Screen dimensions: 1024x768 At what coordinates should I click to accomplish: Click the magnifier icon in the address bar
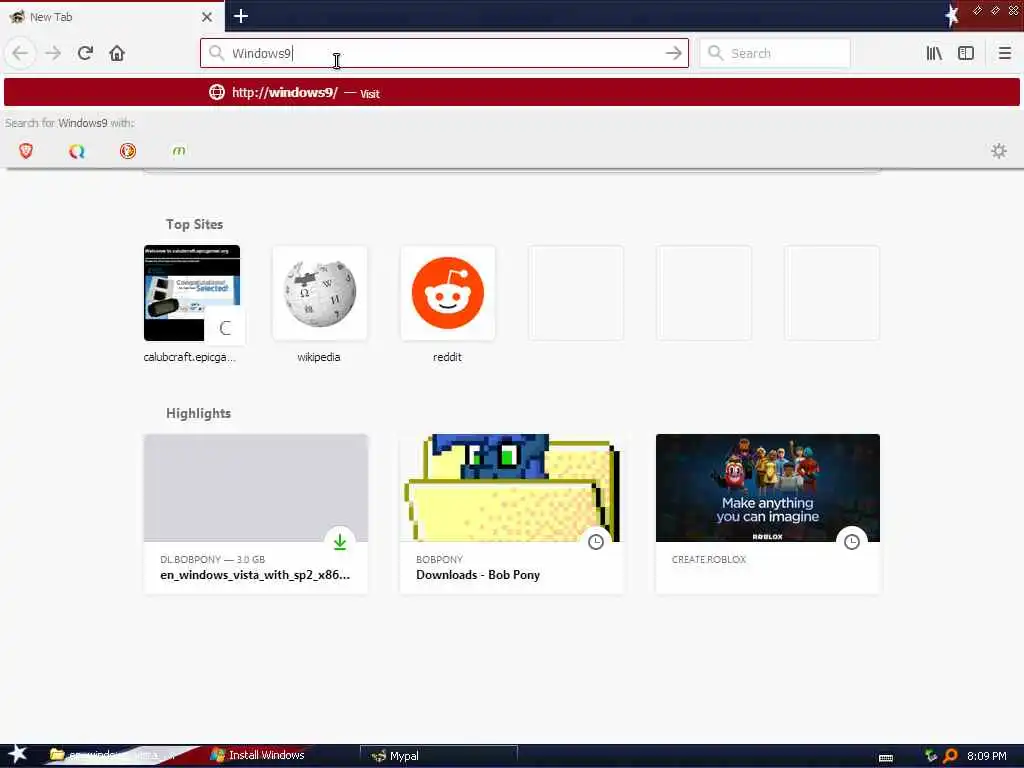tap(216, 53)
